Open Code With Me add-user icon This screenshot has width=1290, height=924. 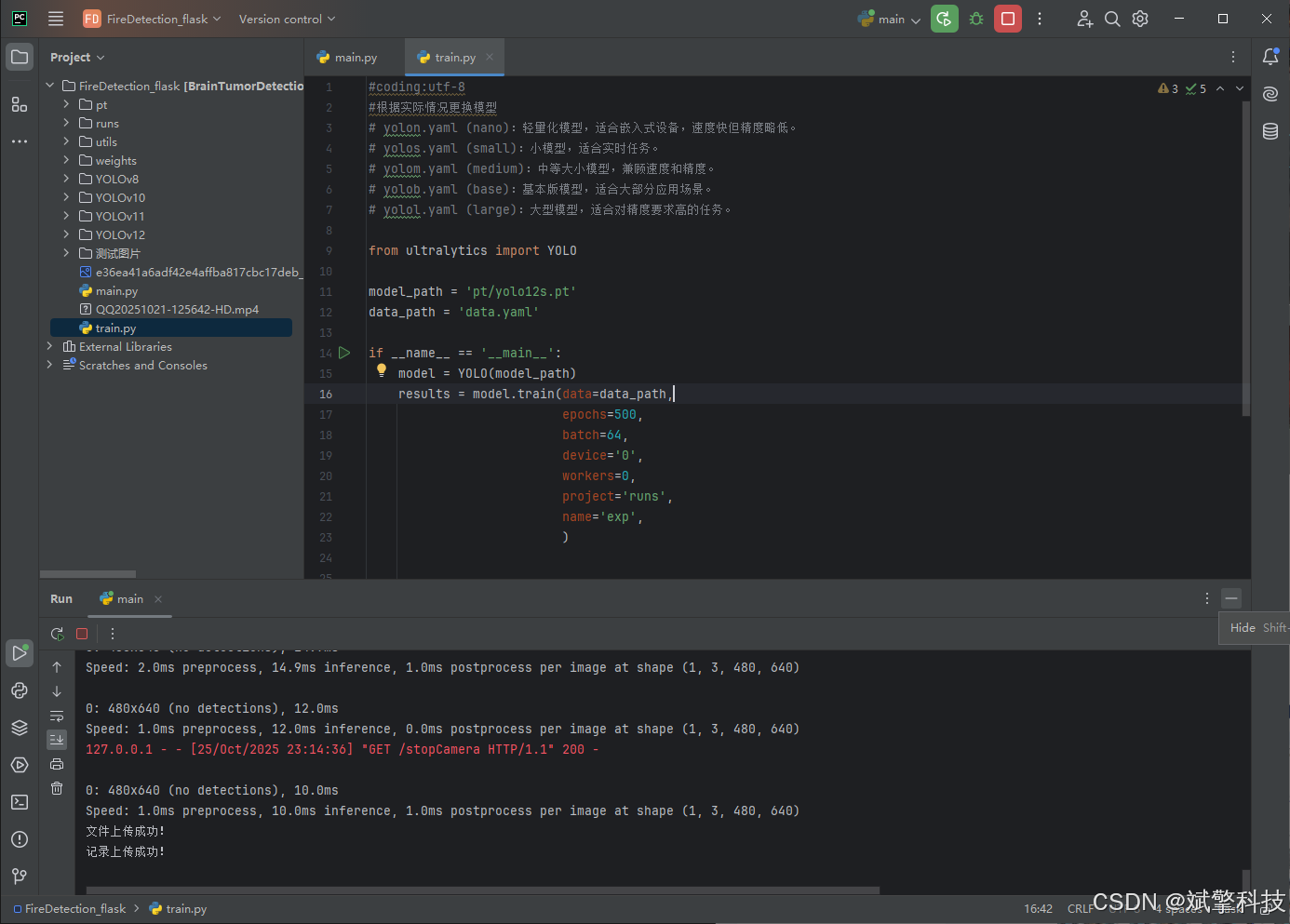click(1084, 19)
